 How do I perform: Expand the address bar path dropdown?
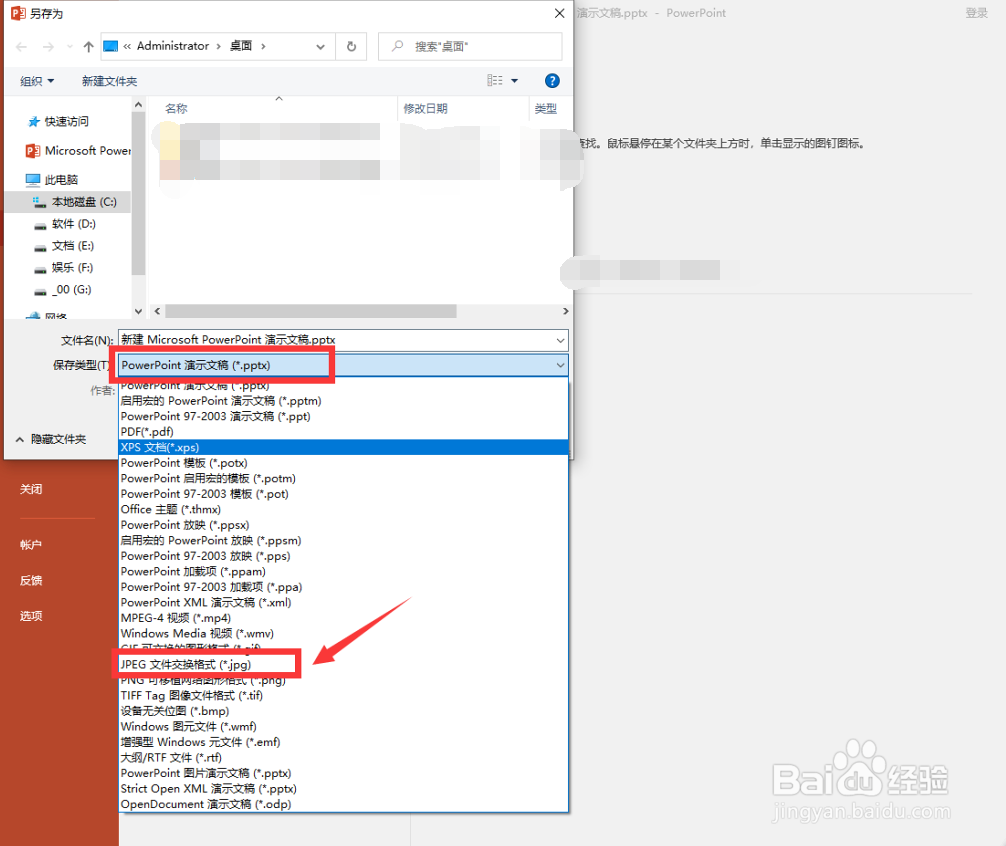[320, 46]
